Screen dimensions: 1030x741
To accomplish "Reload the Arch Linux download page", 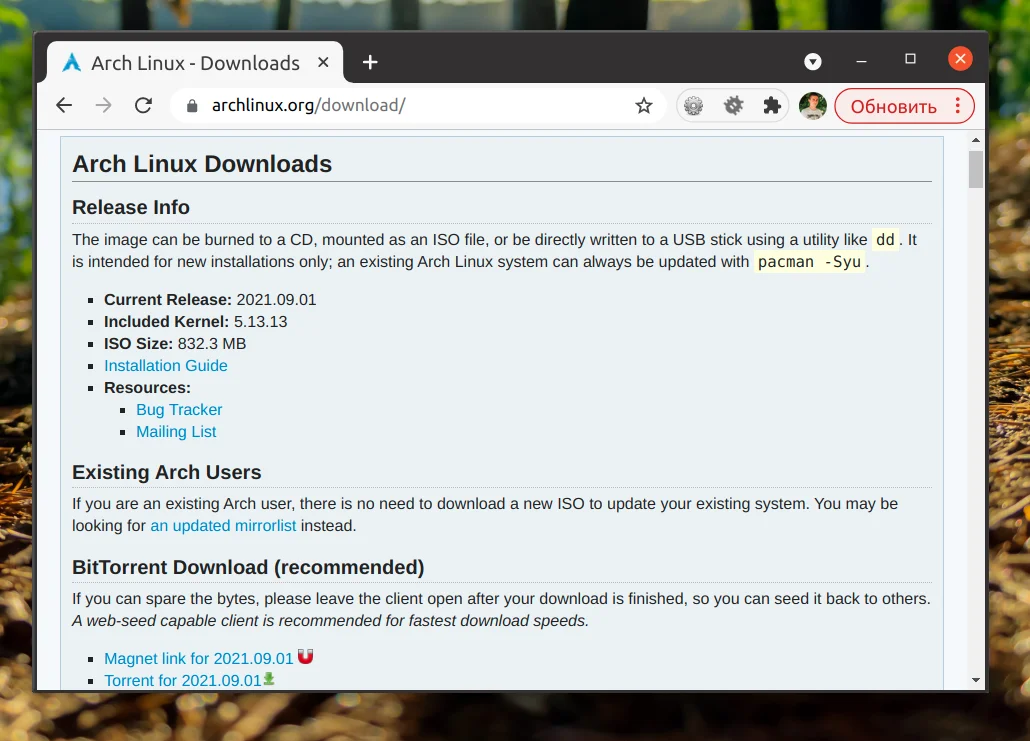I will point(143,105).
